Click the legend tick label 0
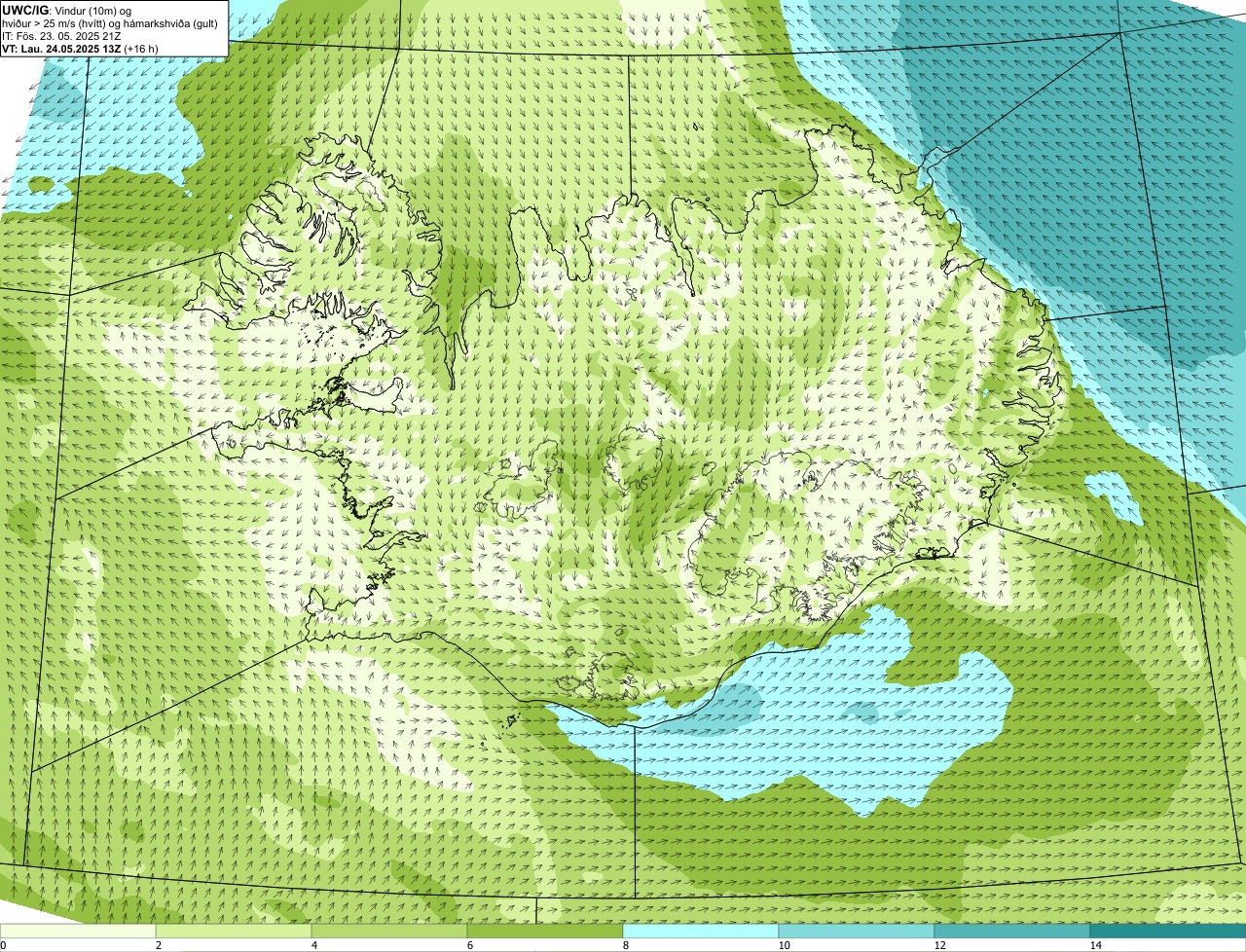Image resolution: width=1246 pixels, height=952 pixels. point(4,945)
